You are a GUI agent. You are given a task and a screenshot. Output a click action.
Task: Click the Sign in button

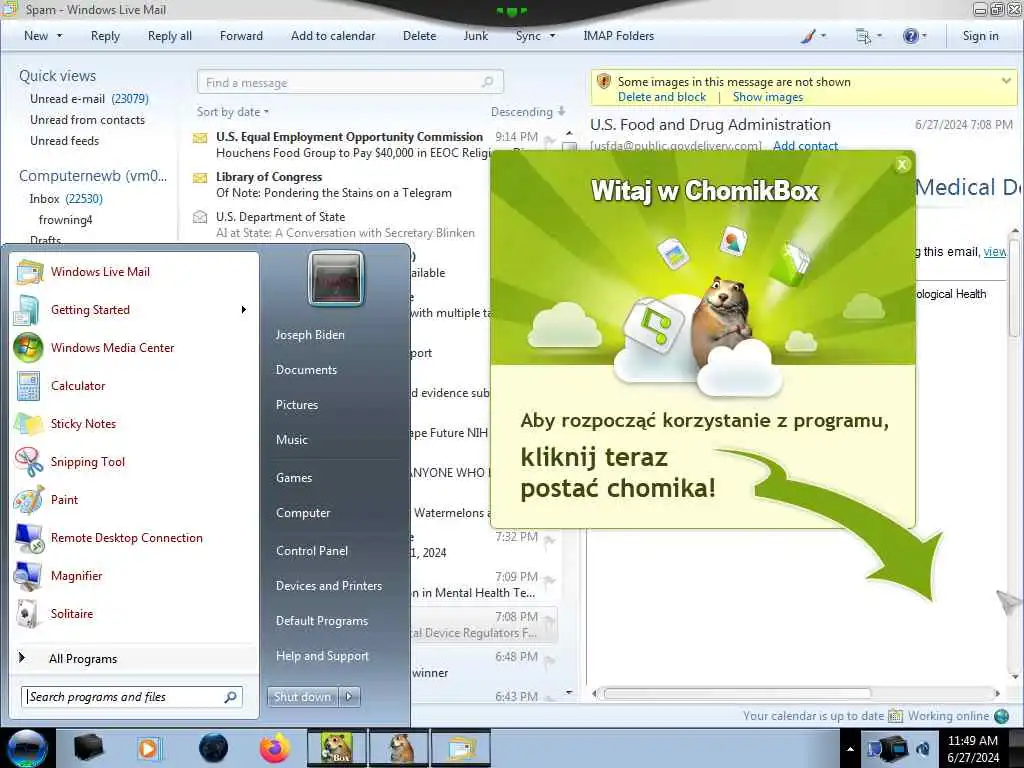980,36
